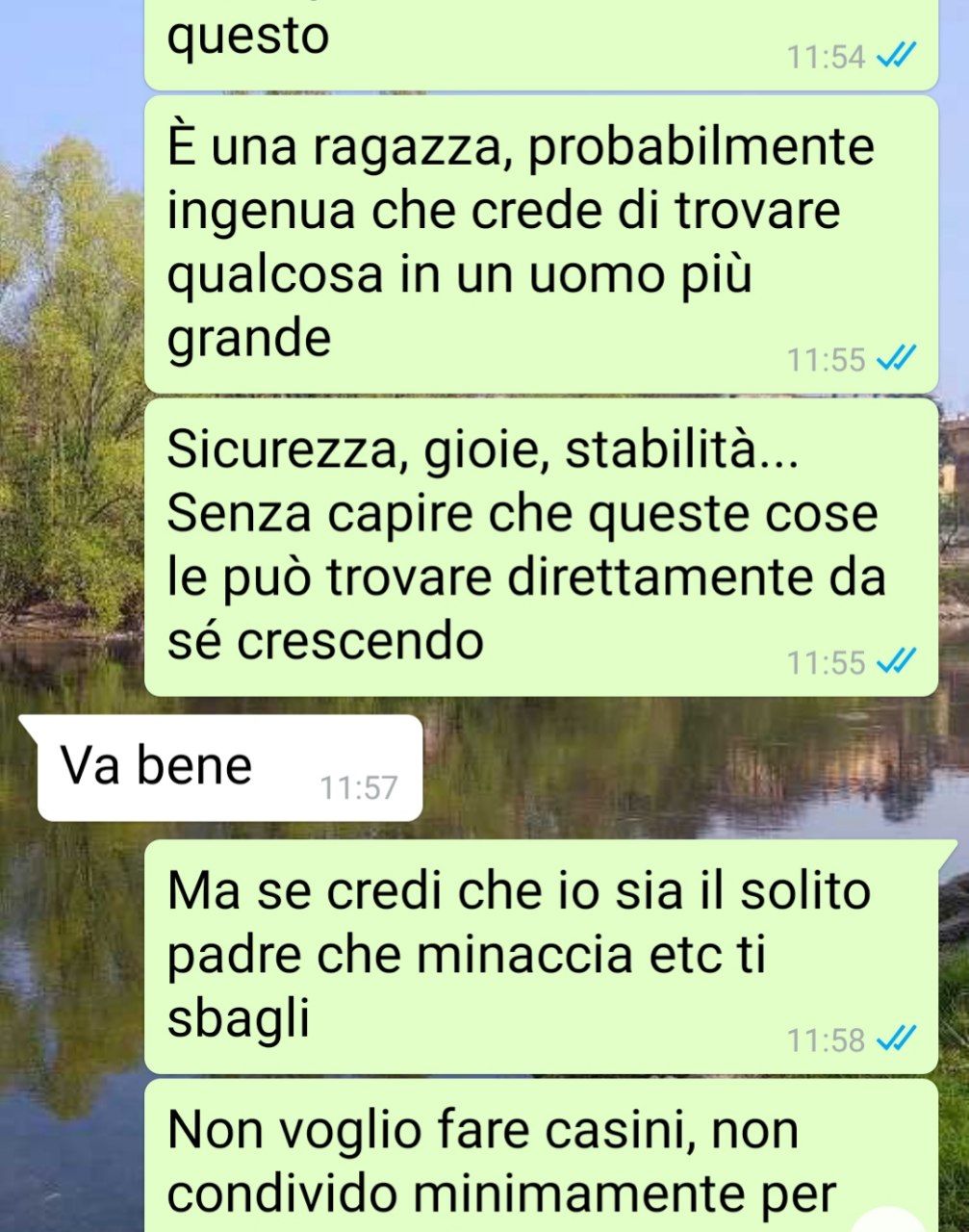The width and height of the screenshot is (969, 1232).
Task: Tap the read ticks on the 'Sicurezza, gioie' message
Action: 895,661
